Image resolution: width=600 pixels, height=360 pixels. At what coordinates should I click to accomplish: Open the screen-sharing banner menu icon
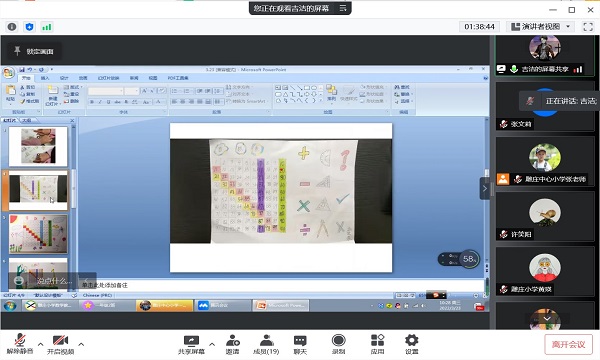[x=343, y=8]
